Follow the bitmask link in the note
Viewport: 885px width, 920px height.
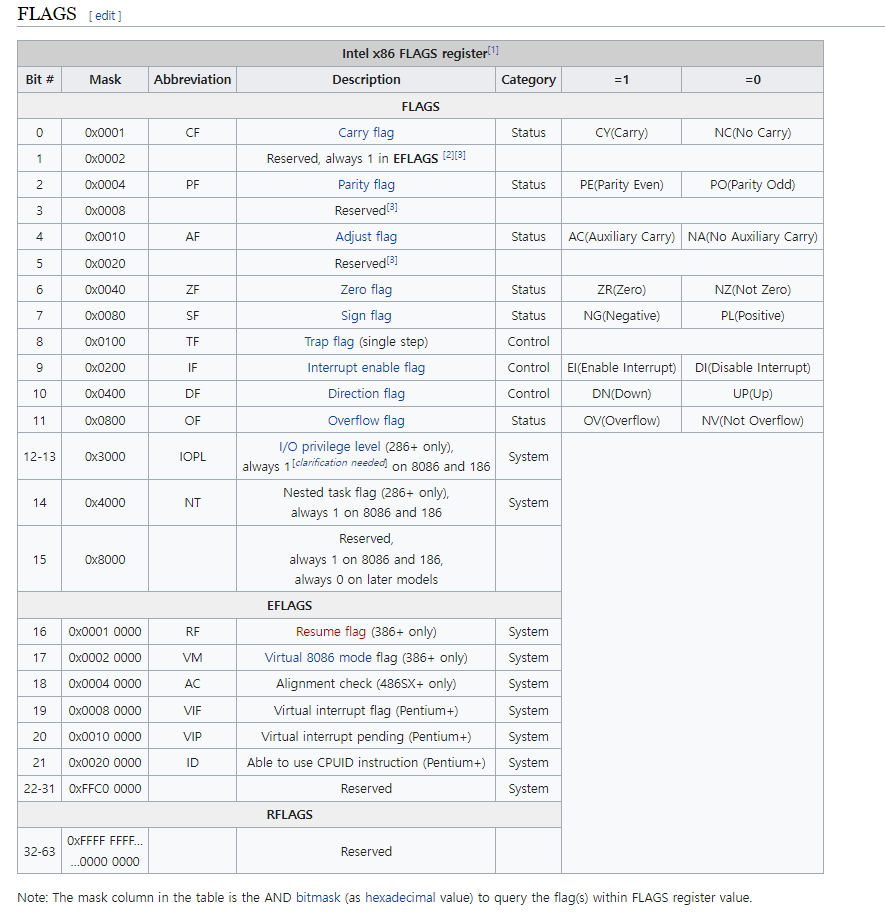pyautogui.click(x=318, y=898)
